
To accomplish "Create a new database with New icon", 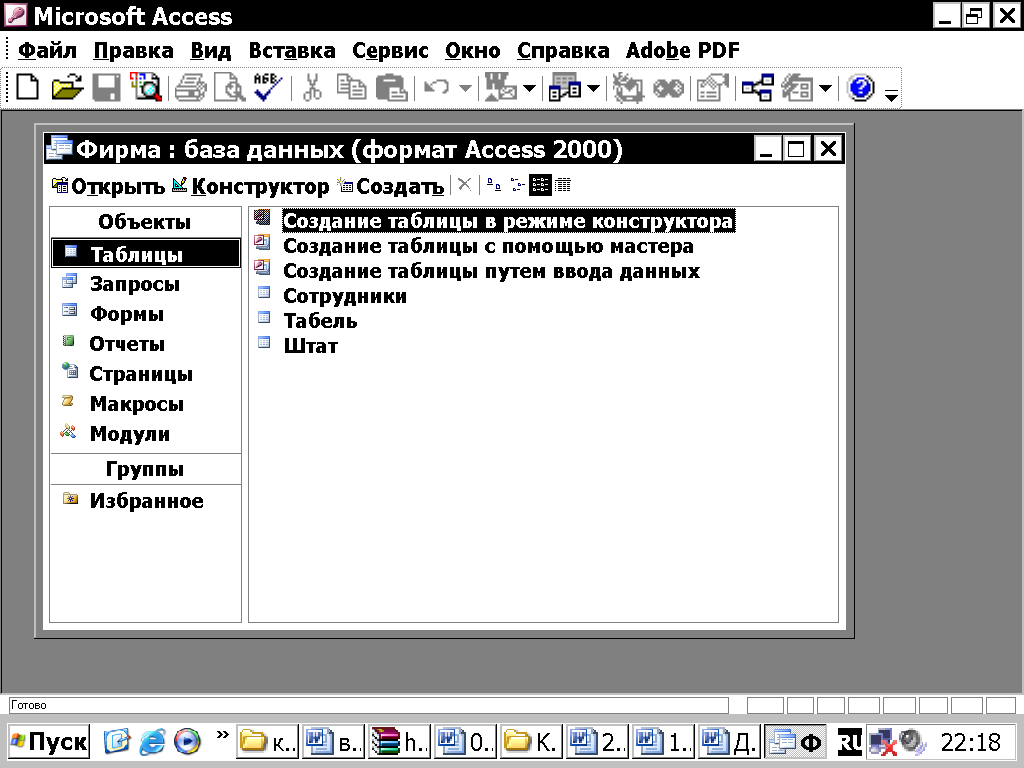I will 27,87.
